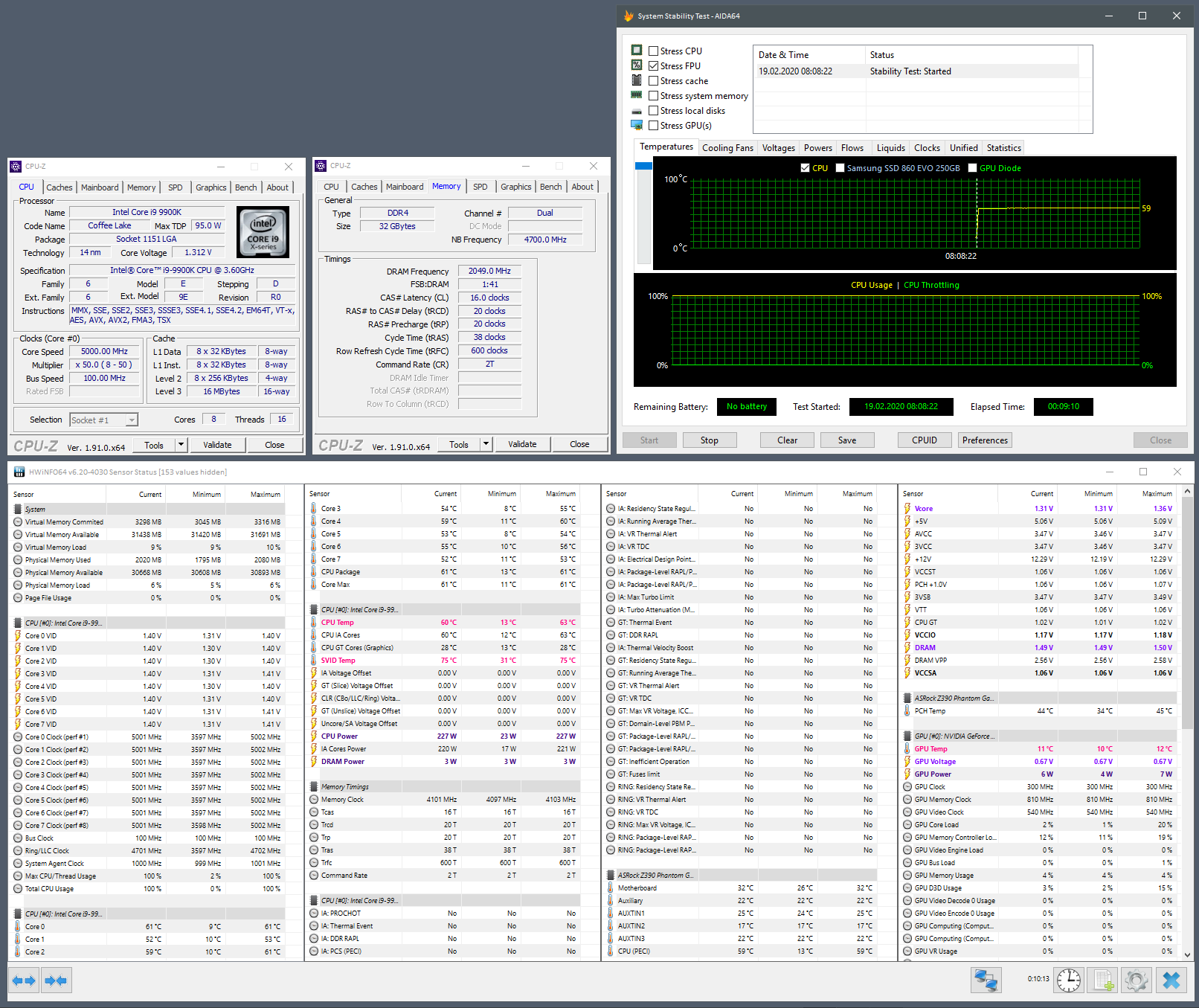This screenshot has width=1199, height=1008.
Task: Open HWiNFO sensor settings gear icon
Action: (x=1137, y=980)
